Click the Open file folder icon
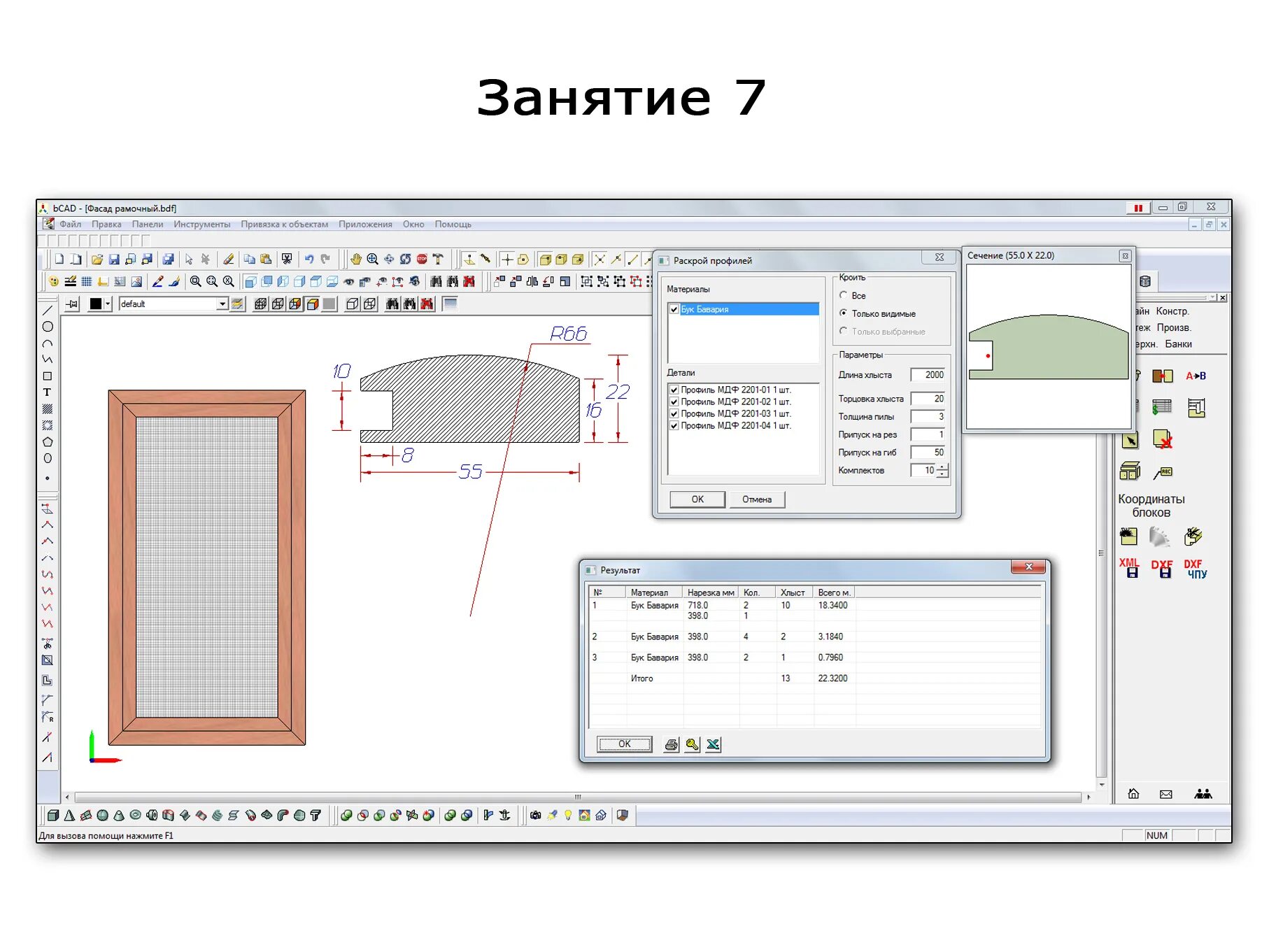 (x=97, y=260)
